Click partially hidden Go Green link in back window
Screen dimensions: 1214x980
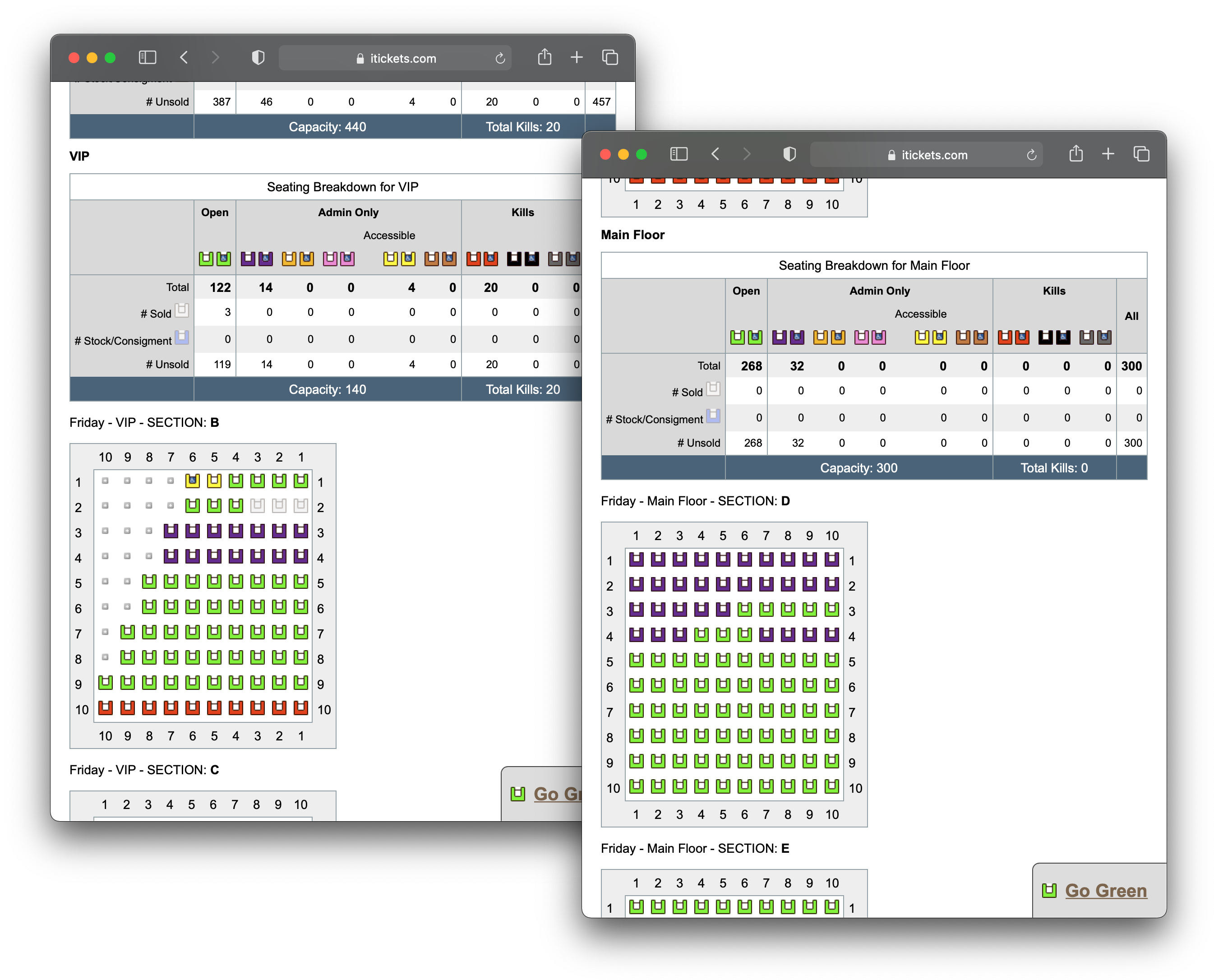(557, 794)
